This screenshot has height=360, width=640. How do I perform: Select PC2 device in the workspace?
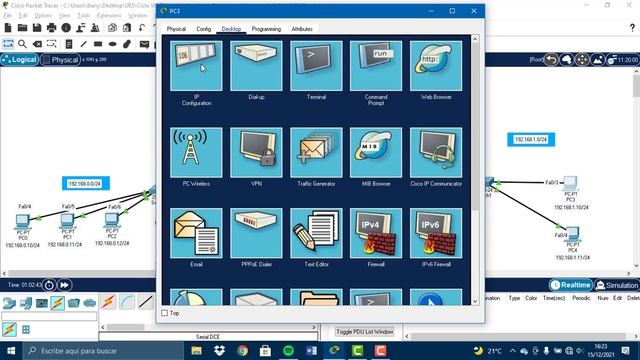pos(111,221)
